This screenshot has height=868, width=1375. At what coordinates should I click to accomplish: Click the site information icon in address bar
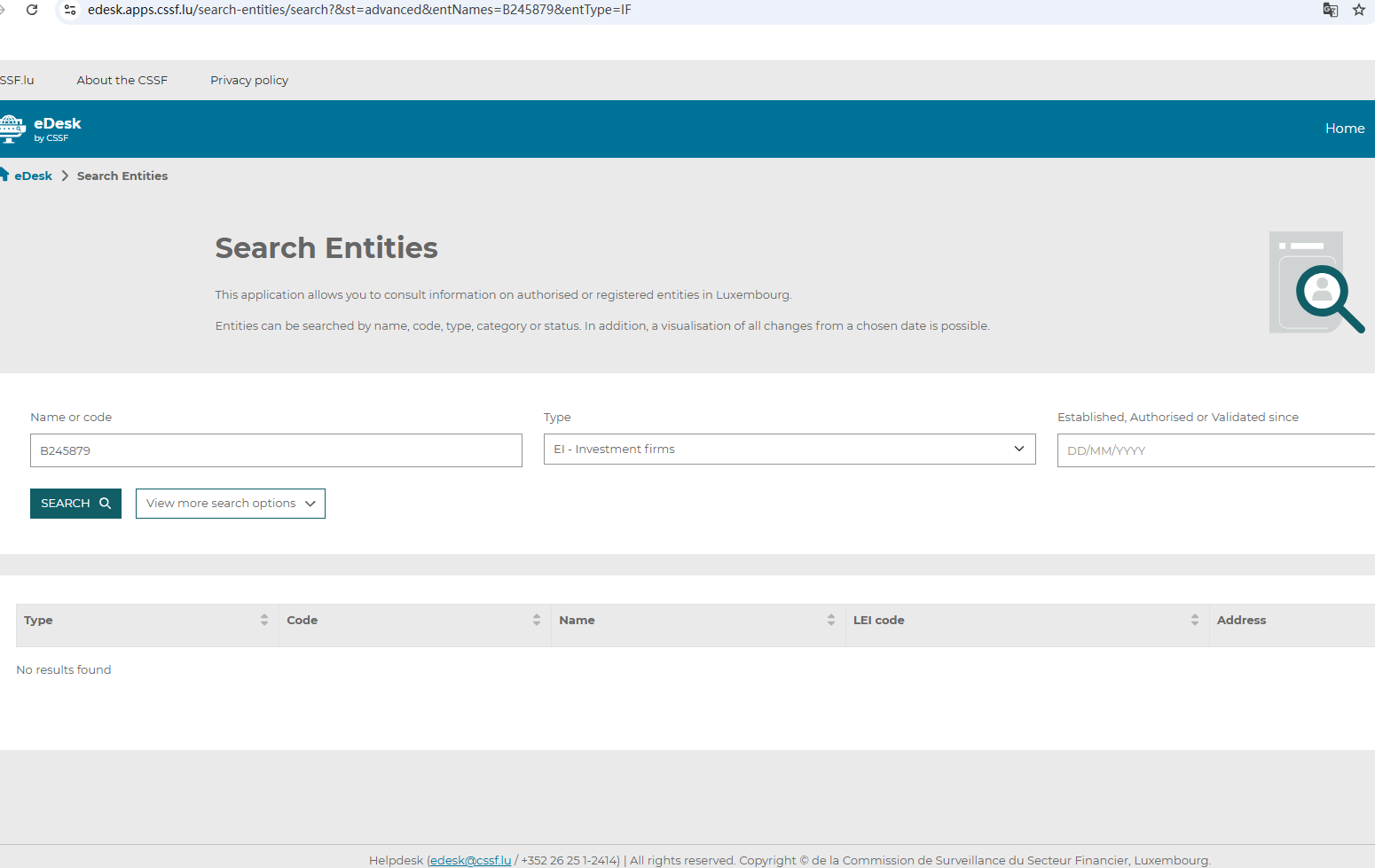(x=70, y=10)
